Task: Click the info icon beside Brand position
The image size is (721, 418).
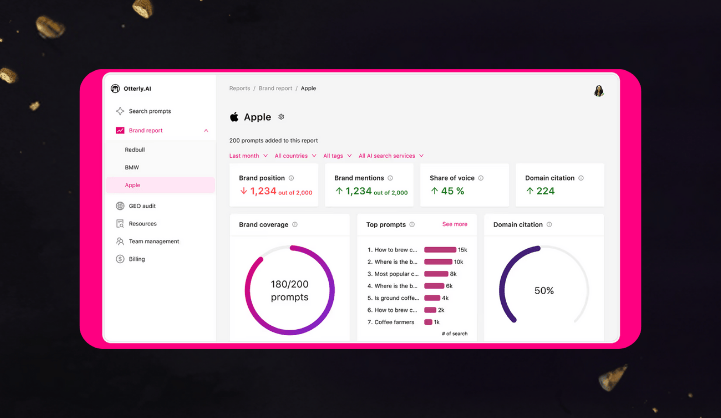Action: pos(290,178)
